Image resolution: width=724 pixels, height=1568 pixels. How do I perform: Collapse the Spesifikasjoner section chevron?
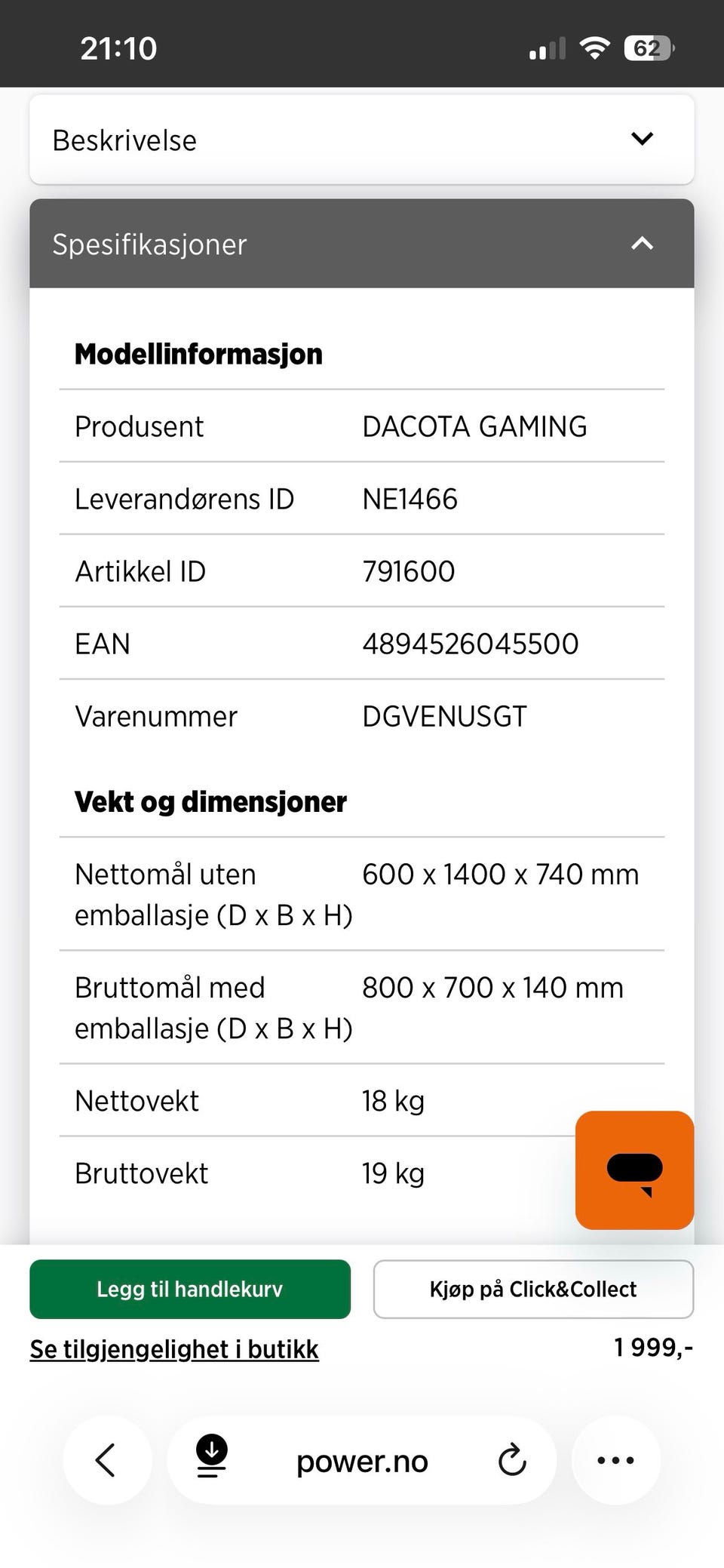642,243
